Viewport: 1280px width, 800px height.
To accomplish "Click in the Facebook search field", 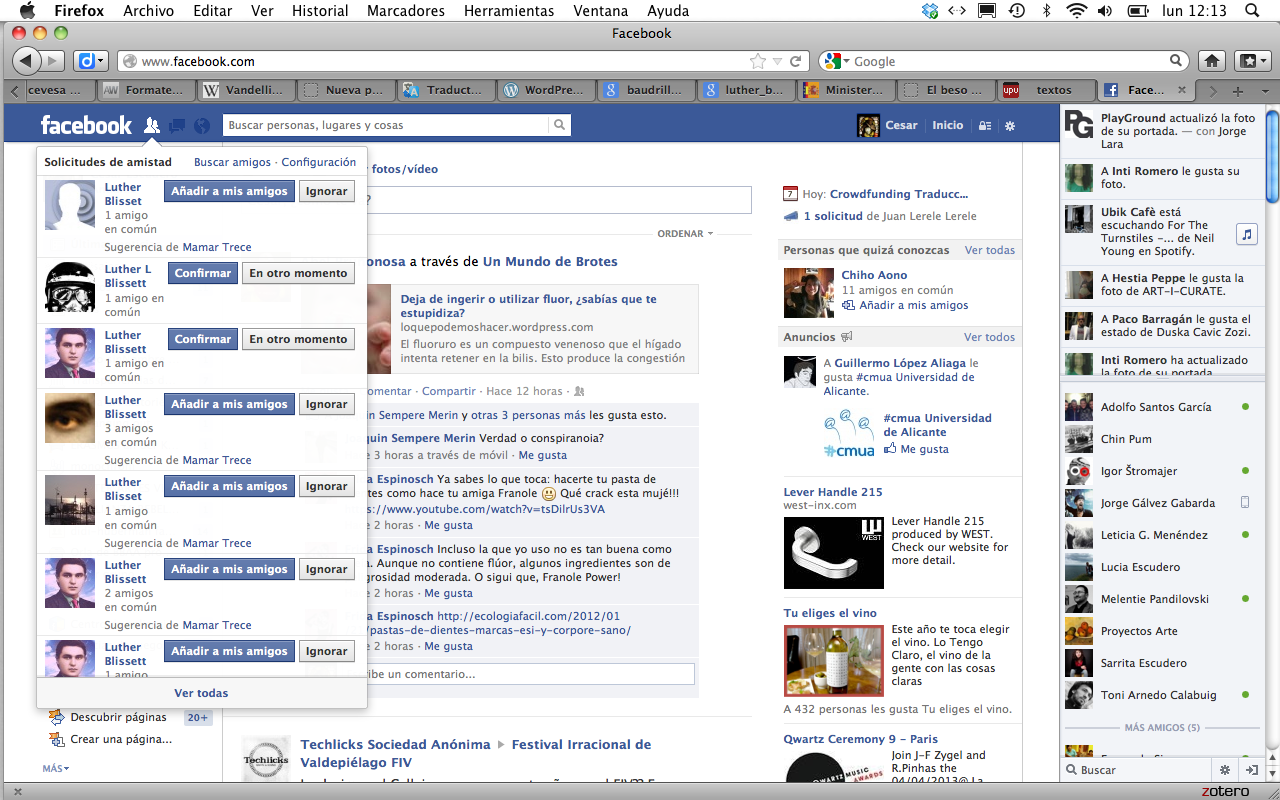I will pos(385,126).
